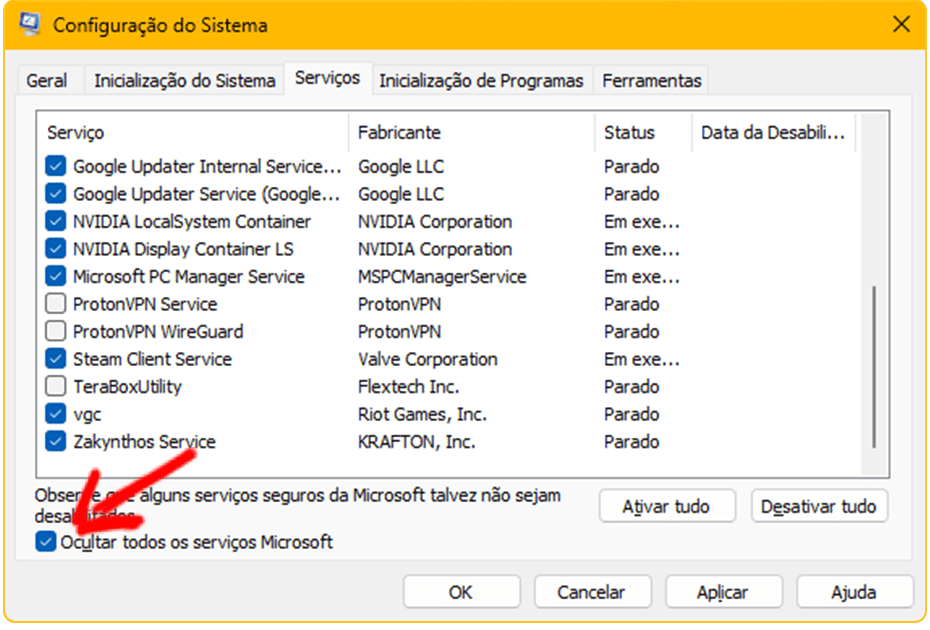The width and height of the screenshot is (930, 630).
Task: Click the Aplicar button
Action: (723, 592)
